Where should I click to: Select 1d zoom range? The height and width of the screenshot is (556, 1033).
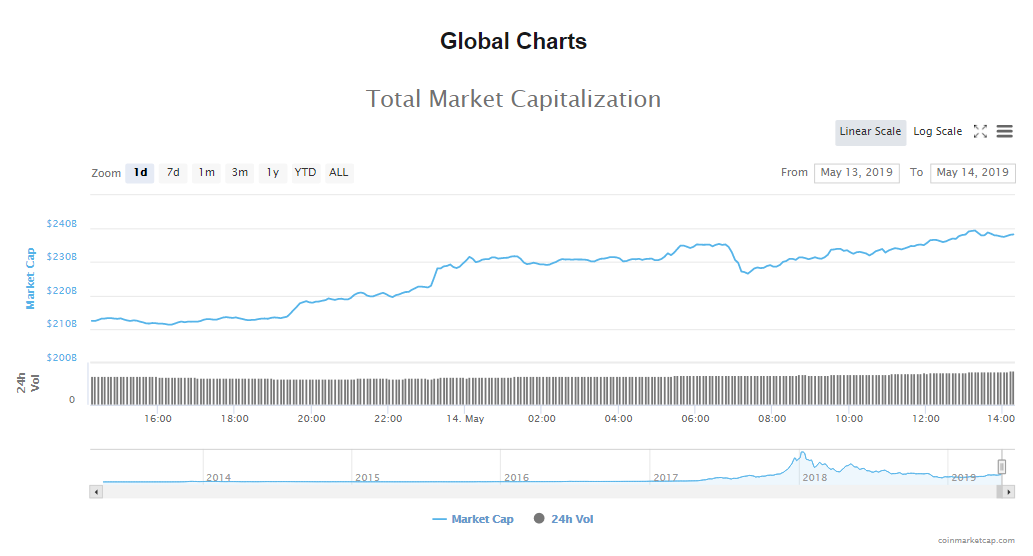click(x=140, y=173)
